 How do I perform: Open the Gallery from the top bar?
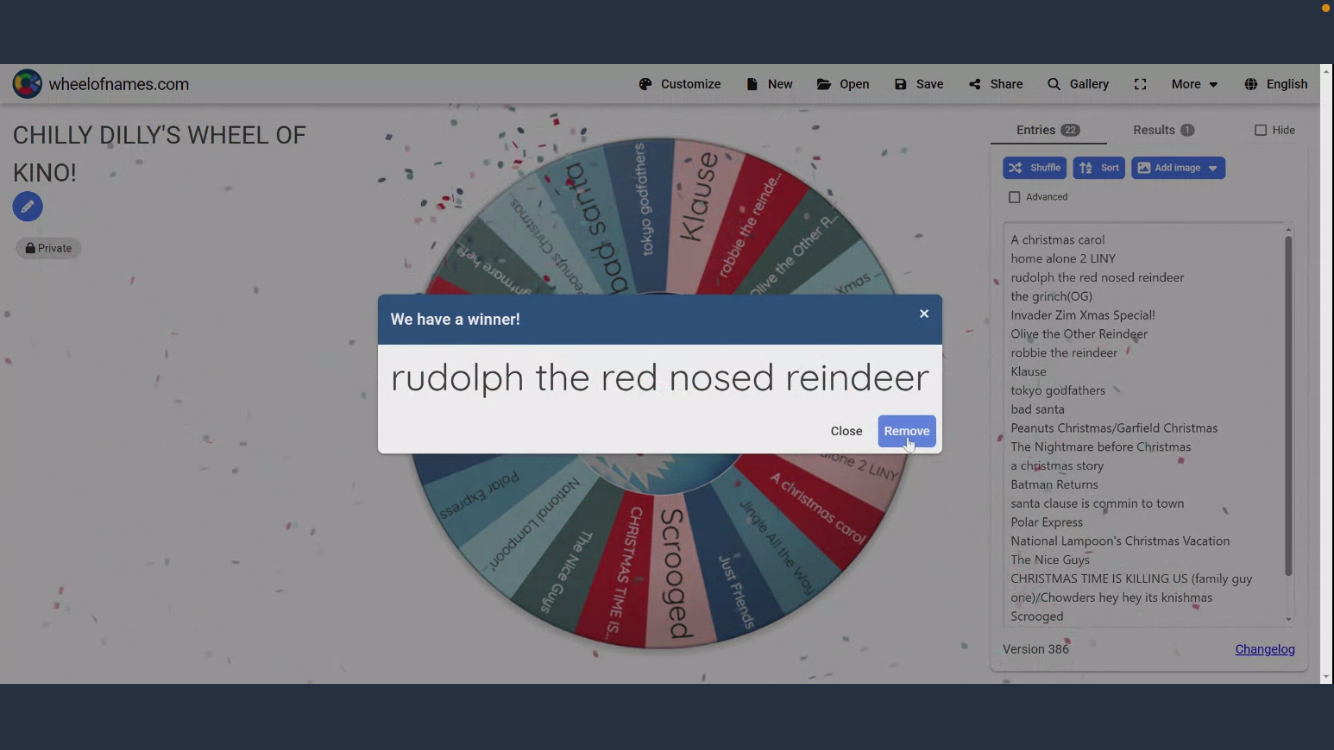pyautogui.click(x=1078, y=84)
